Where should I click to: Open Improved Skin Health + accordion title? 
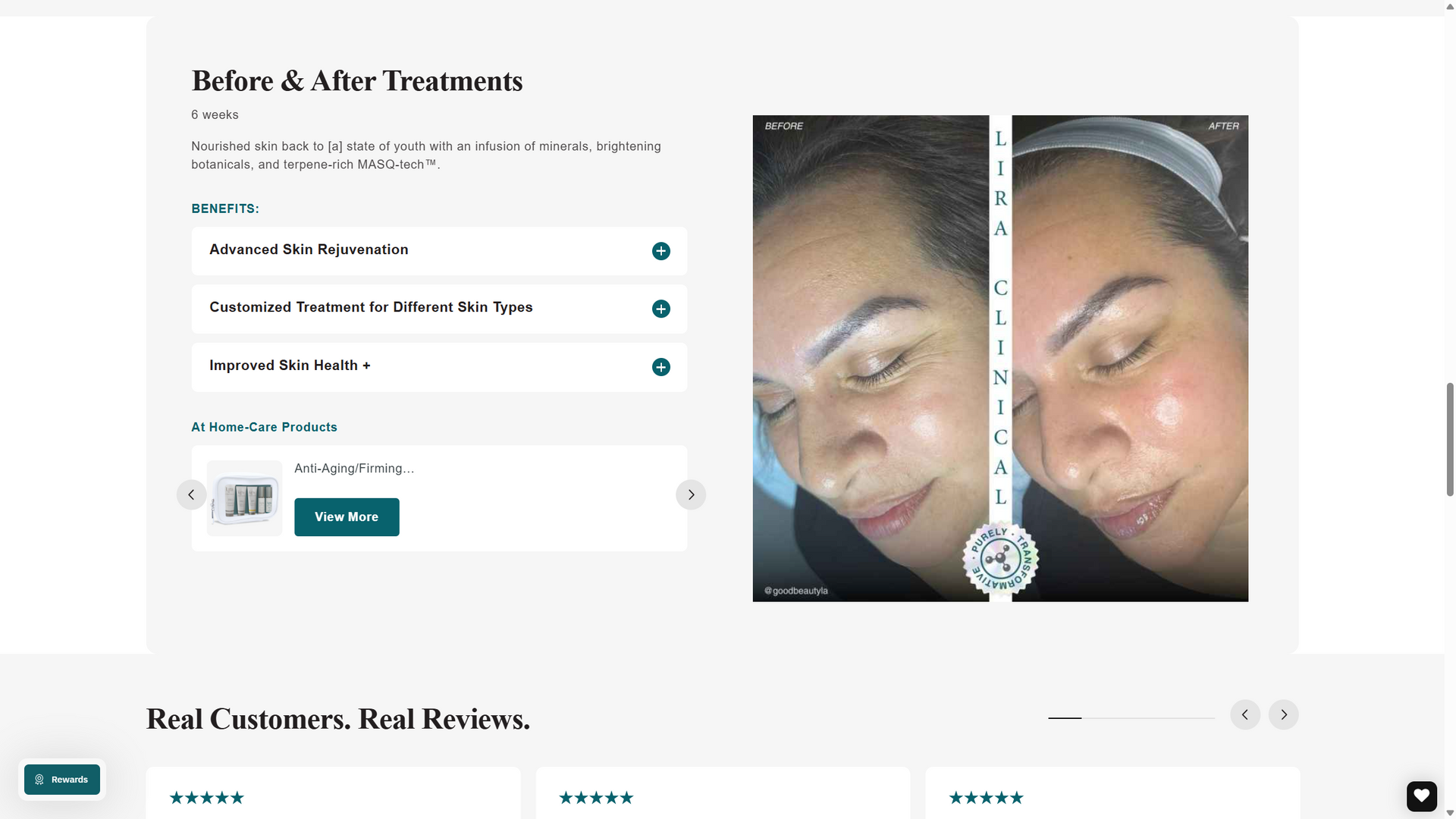point(290,366)
